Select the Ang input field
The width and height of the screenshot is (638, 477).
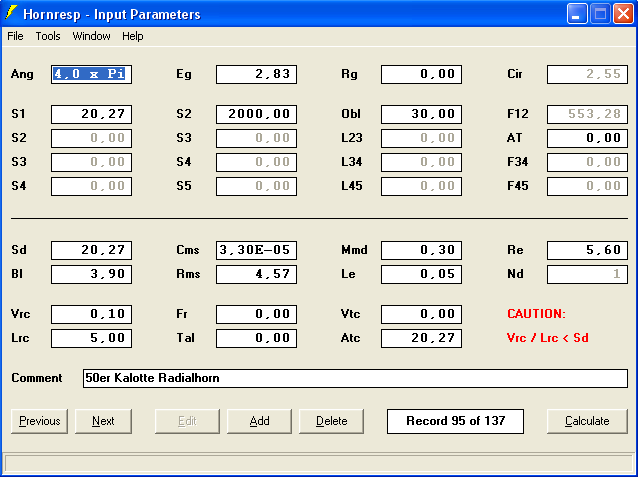coord(92,74)
